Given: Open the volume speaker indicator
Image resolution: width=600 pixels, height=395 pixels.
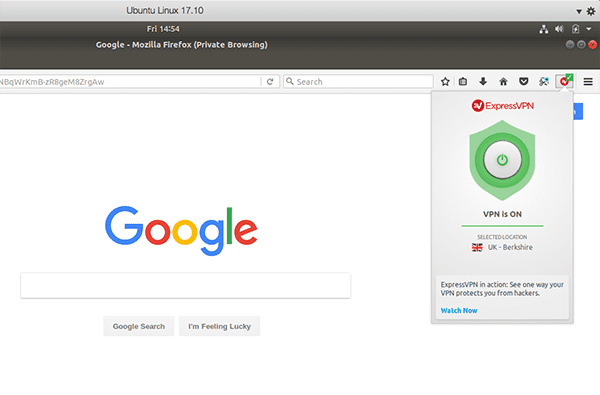Looking at the screenshot, I should [x=559, y=29].
